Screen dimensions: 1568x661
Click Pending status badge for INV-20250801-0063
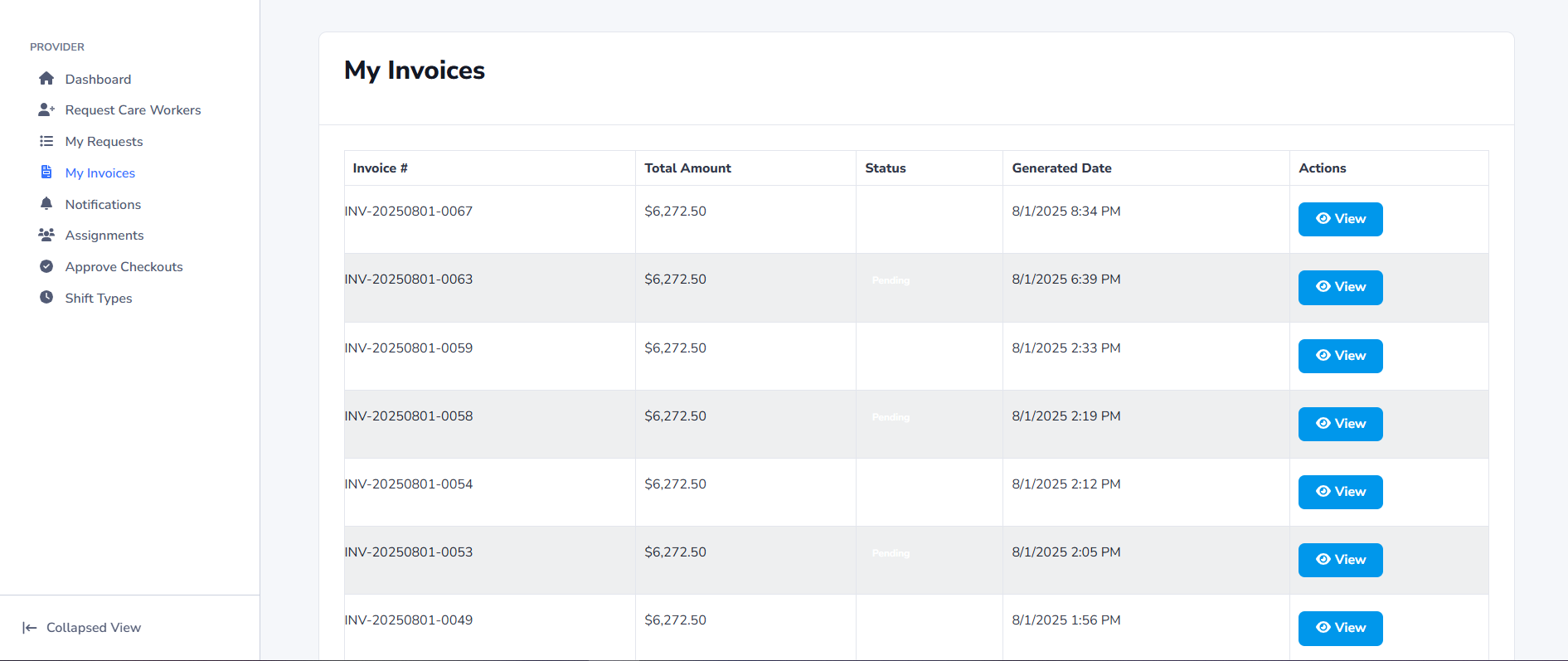[891, 280]
